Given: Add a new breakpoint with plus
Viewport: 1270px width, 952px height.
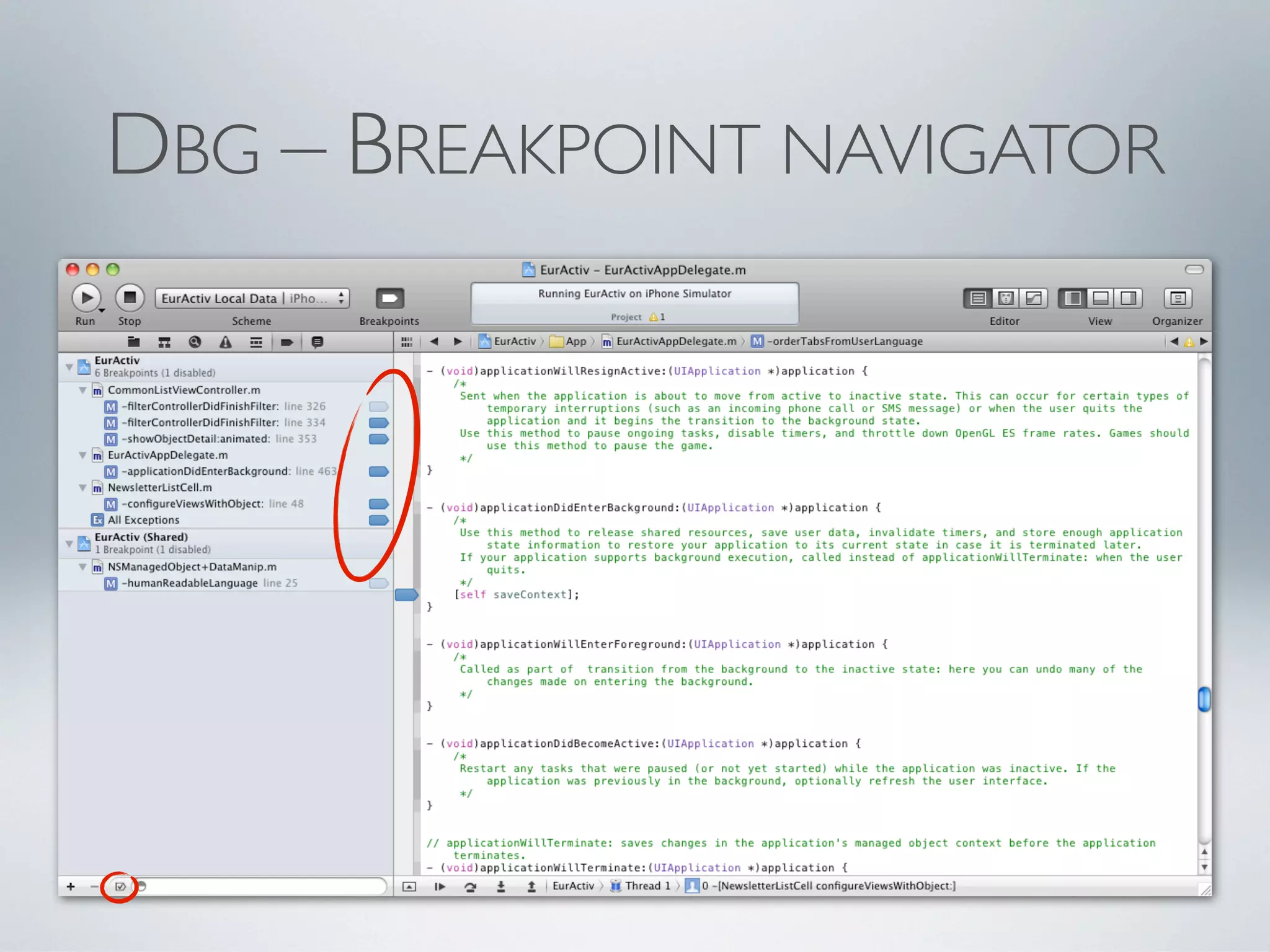Looking at the screenshot, I should tap(71, 887).
